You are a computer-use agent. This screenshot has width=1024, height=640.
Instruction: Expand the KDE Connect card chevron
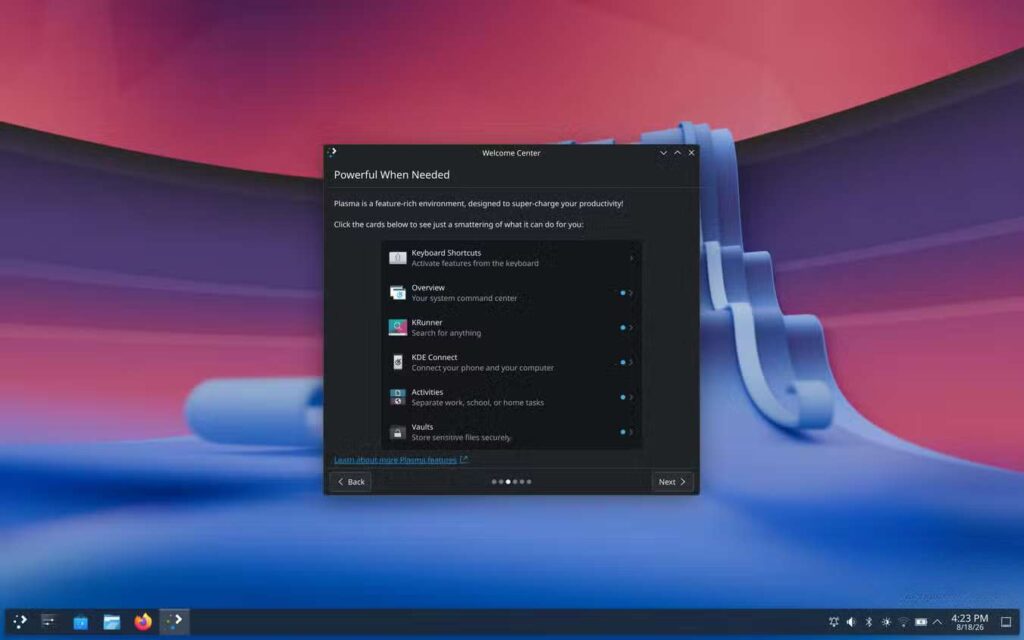(631, 362)
